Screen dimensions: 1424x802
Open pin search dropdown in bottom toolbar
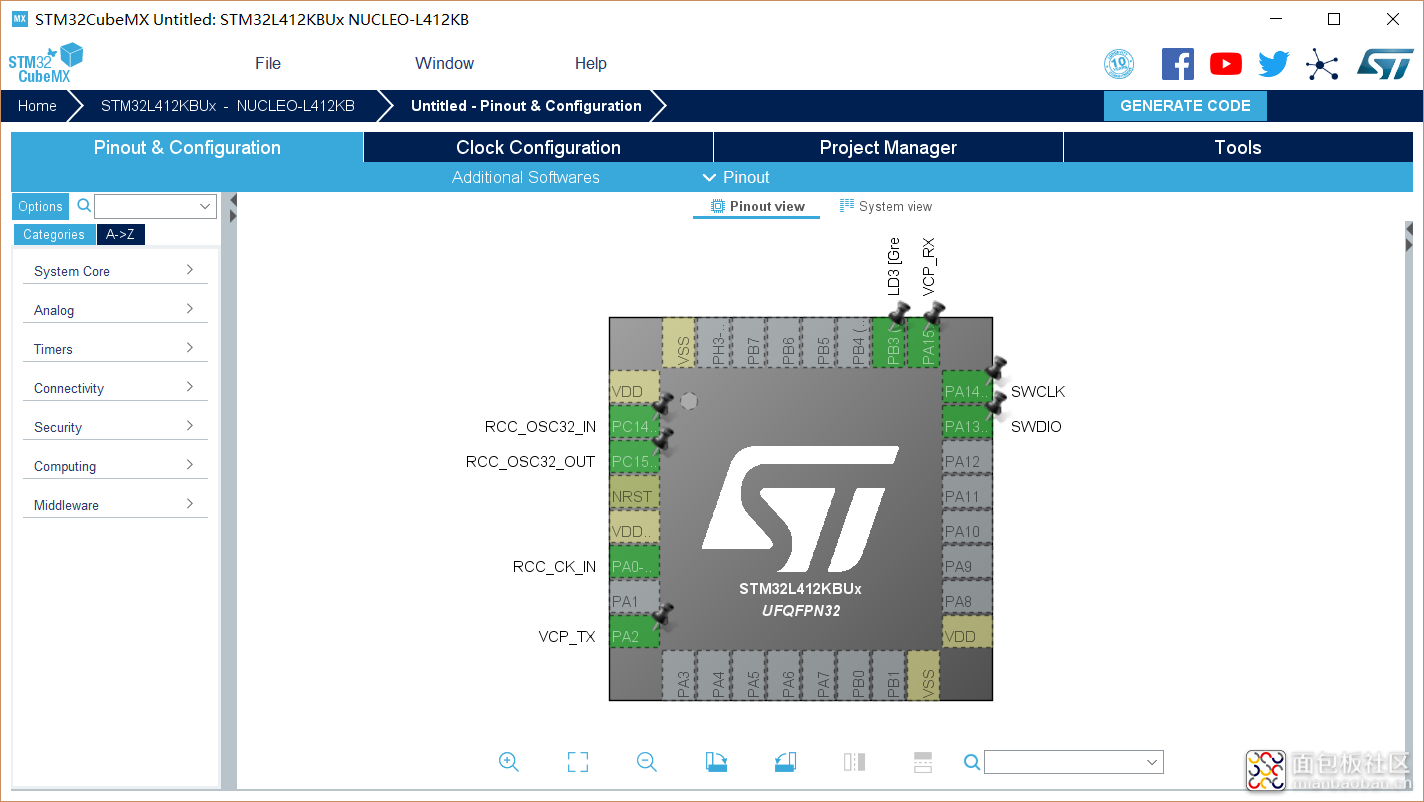(1151, 763)
